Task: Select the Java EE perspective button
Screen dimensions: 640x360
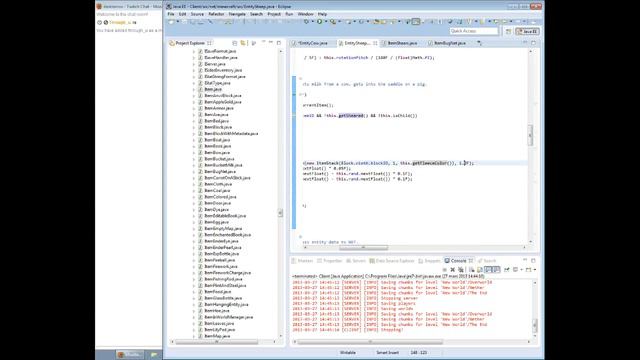Action: (x=527, y=31)
